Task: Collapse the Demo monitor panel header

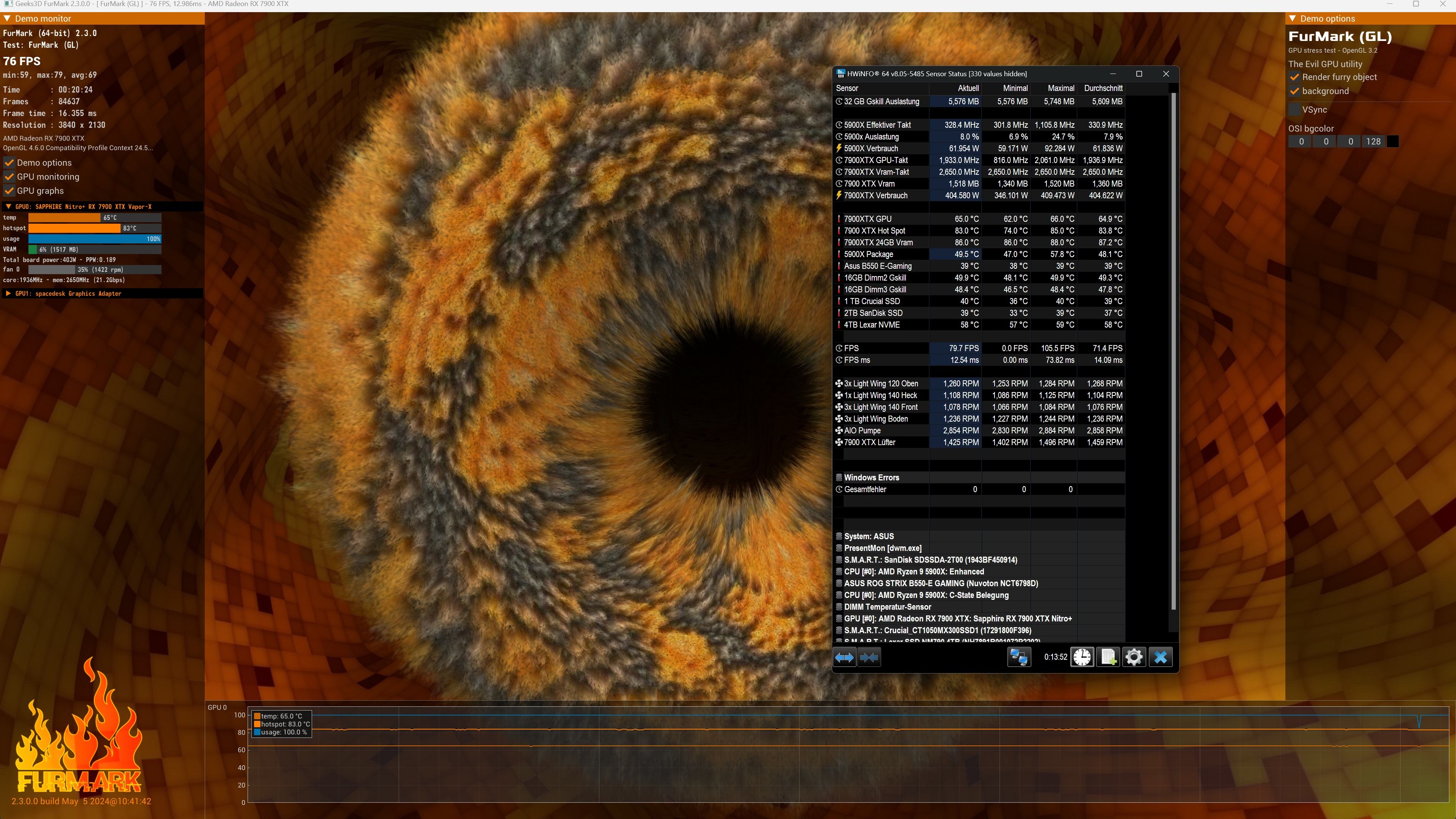Action: 7,19
